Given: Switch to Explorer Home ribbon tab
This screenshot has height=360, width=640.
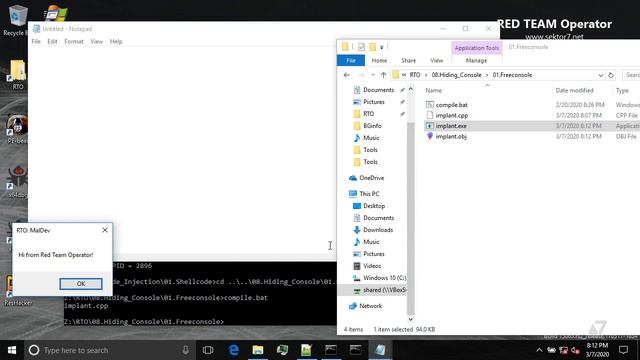Looking at the screenshot, I should pos(379,60).
